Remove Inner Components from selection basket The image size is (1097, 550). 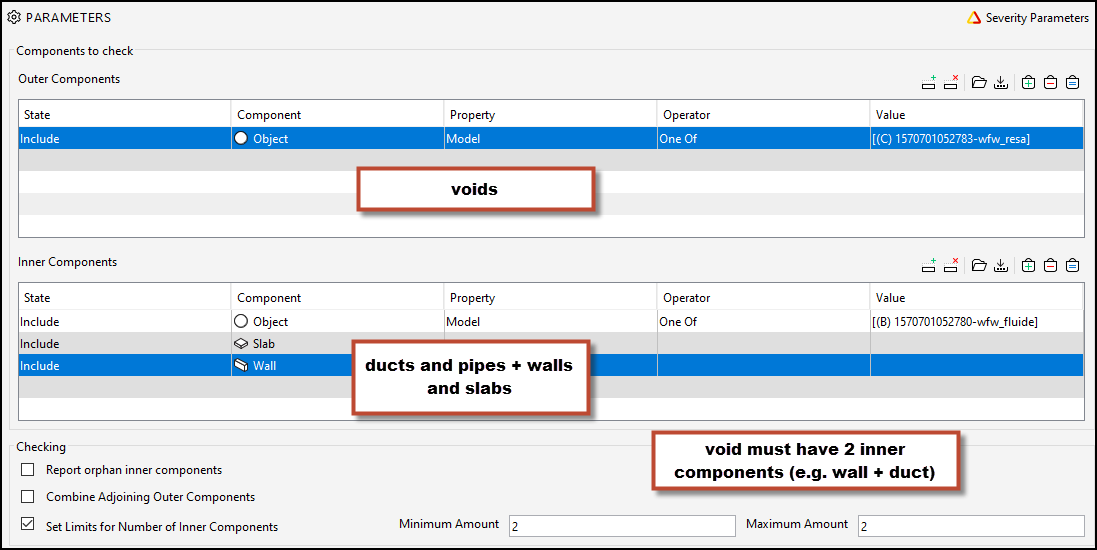[1050, 265]
